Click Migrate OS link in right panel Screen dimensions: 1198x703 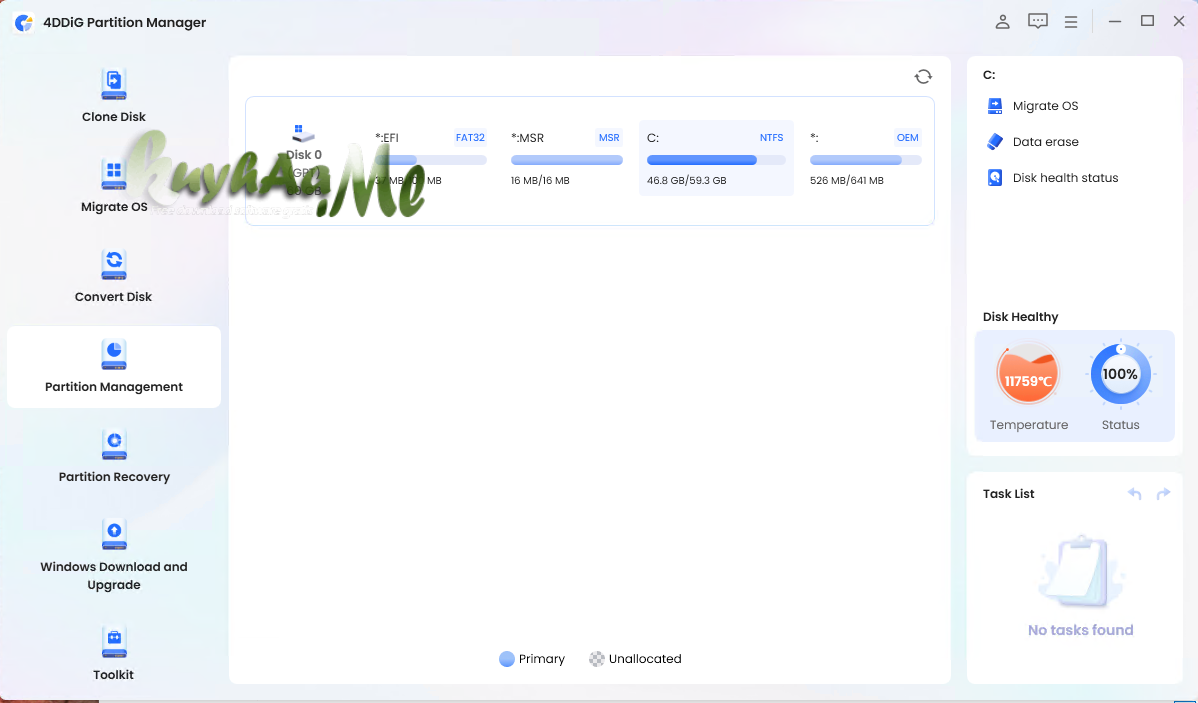click(1045, 106)
